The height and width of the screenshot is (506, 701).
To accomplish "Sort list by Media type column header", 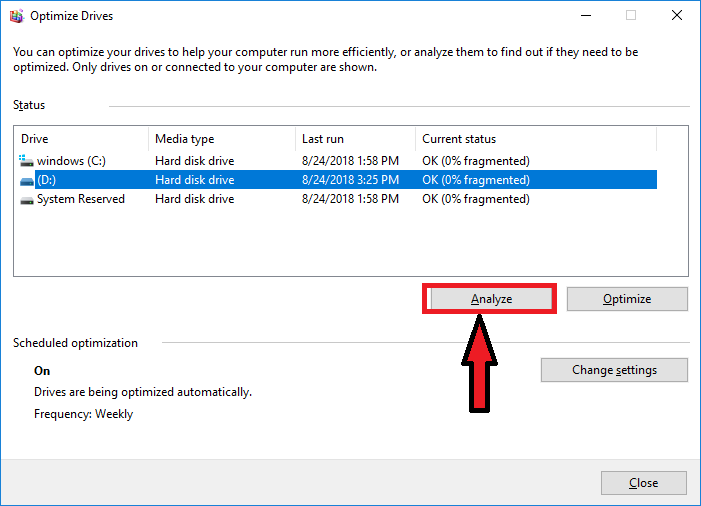I will [221, 139].
